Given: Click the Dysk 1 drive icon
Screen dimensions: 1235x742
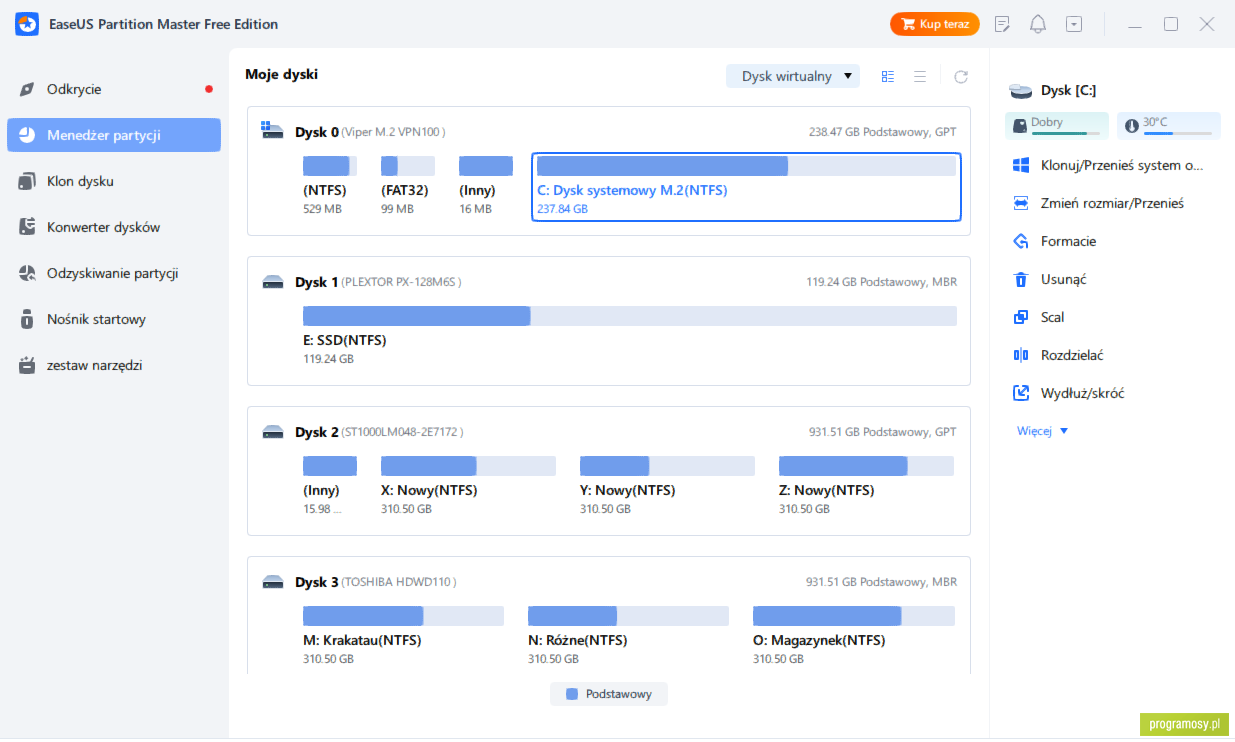Looking at the screenshot, I should (x=272, y=282).
